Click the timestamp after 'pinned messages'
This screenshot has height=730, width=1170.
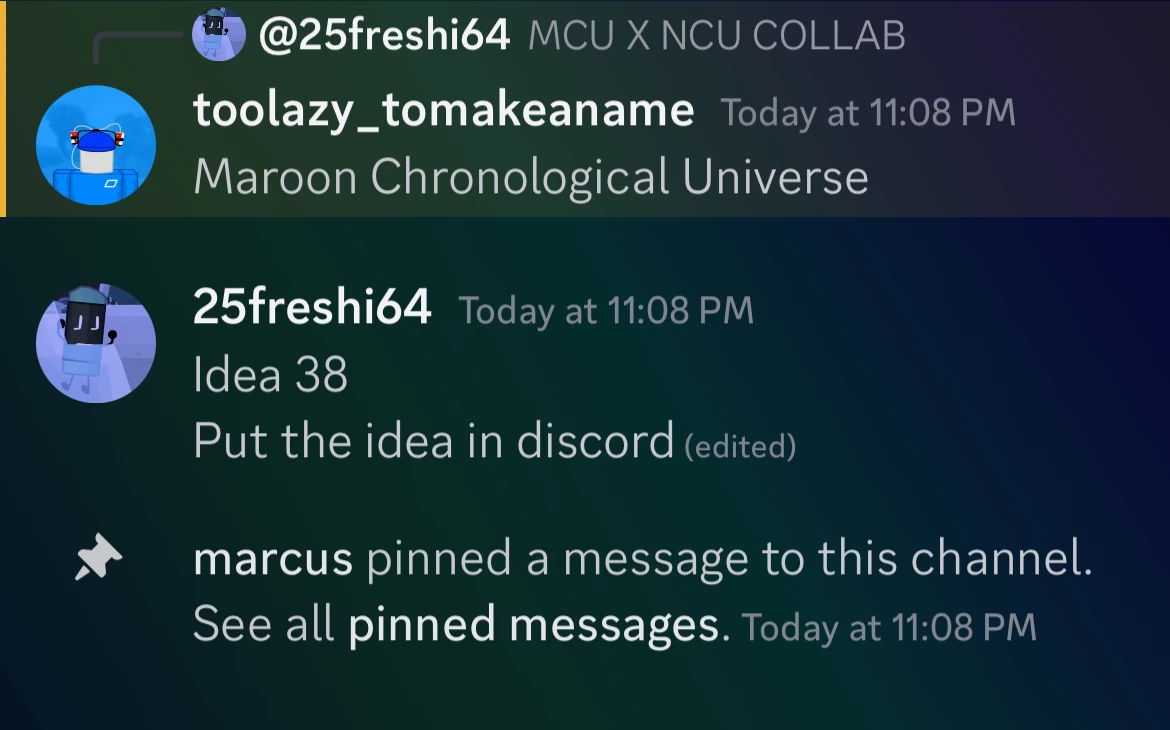coord(889,628)
